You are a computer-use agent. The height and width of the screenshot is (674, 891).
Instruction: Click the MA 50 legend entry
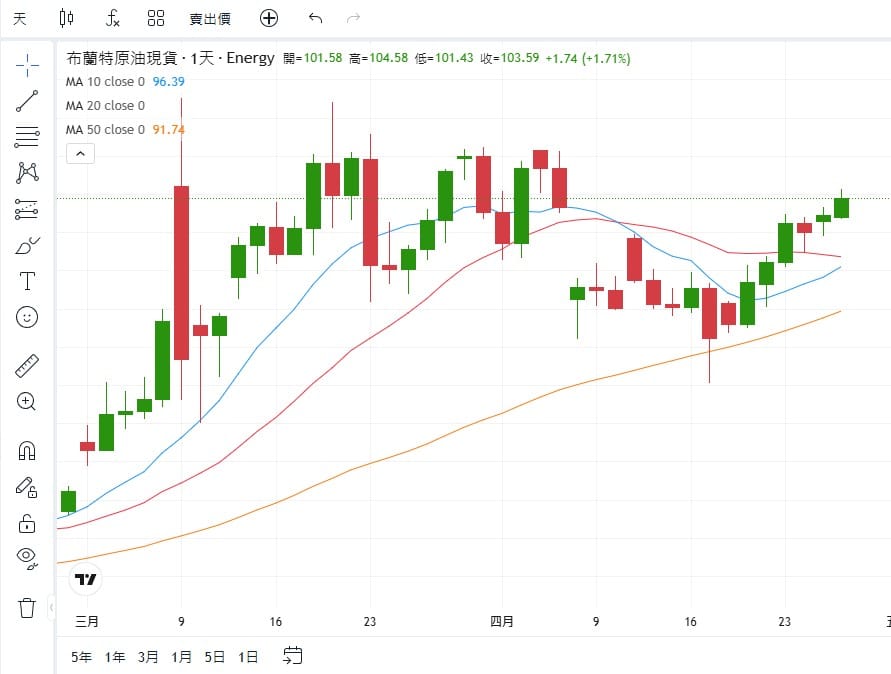(x=106, y=129)
